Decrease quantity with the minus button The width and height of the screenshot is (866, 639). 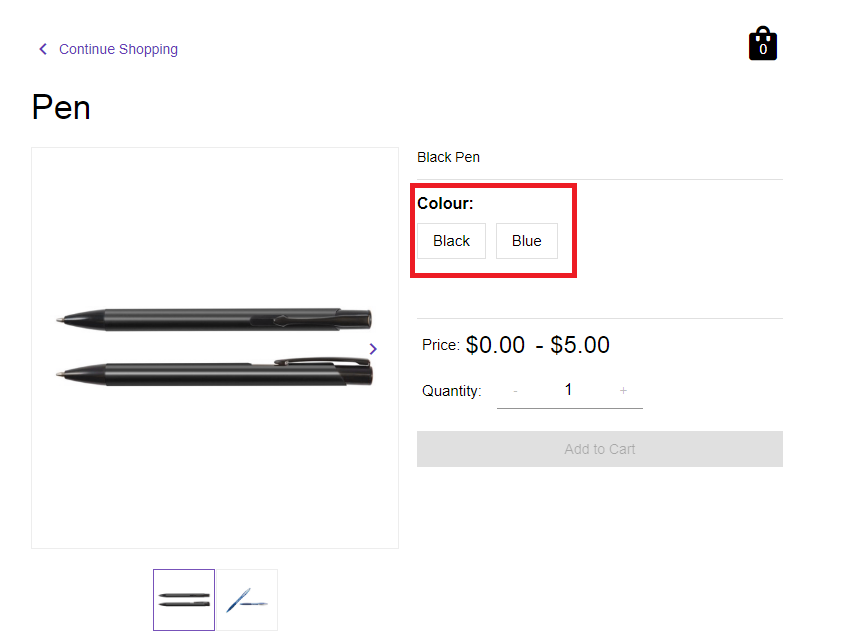[x=515, y=390]
